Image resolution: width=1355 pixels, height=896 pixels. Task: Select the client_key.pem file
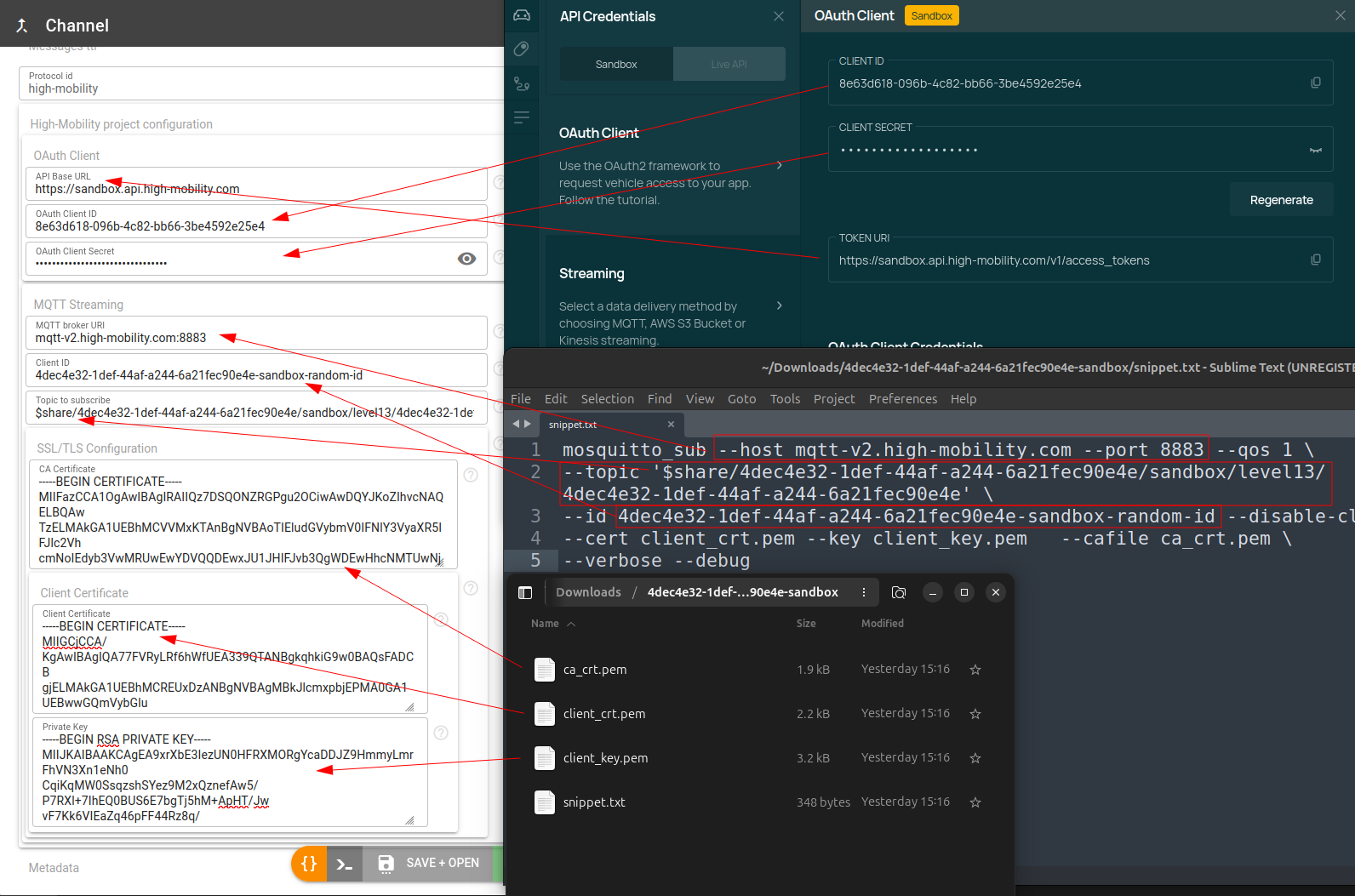point(605,758)
